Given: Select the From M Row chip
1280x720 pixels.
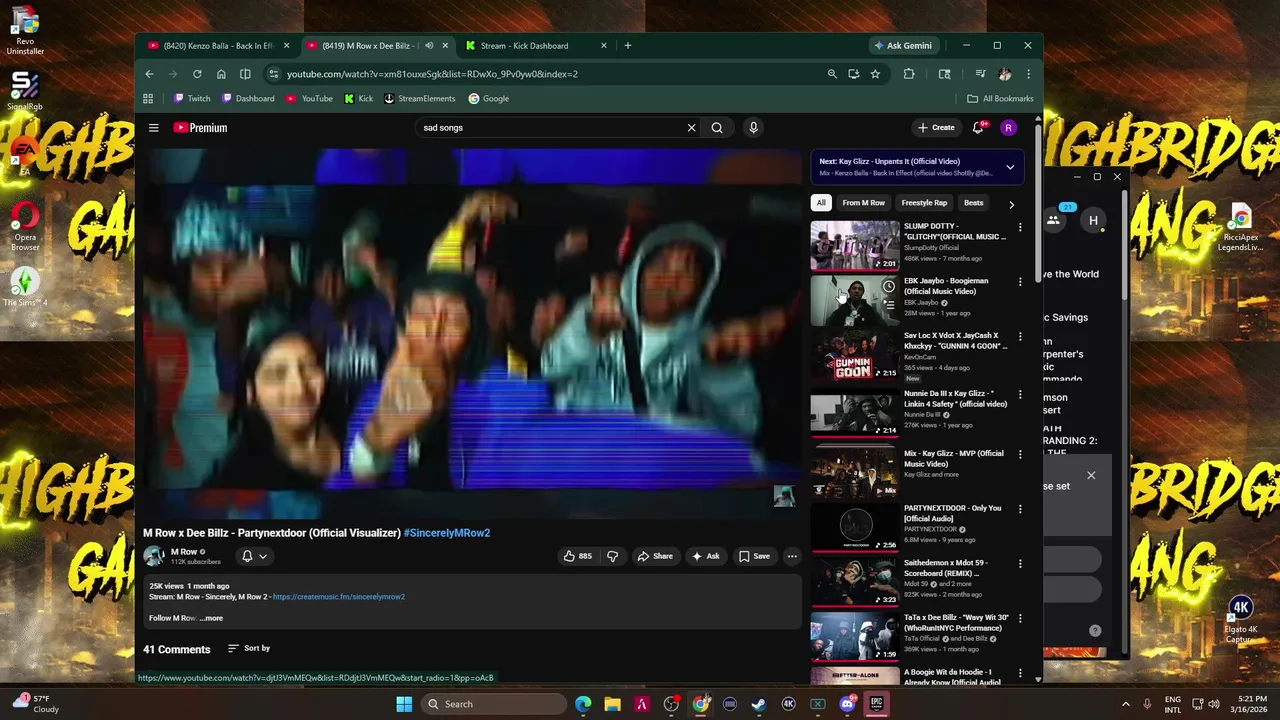Looking at the screenshot, I should click(864, 203).
